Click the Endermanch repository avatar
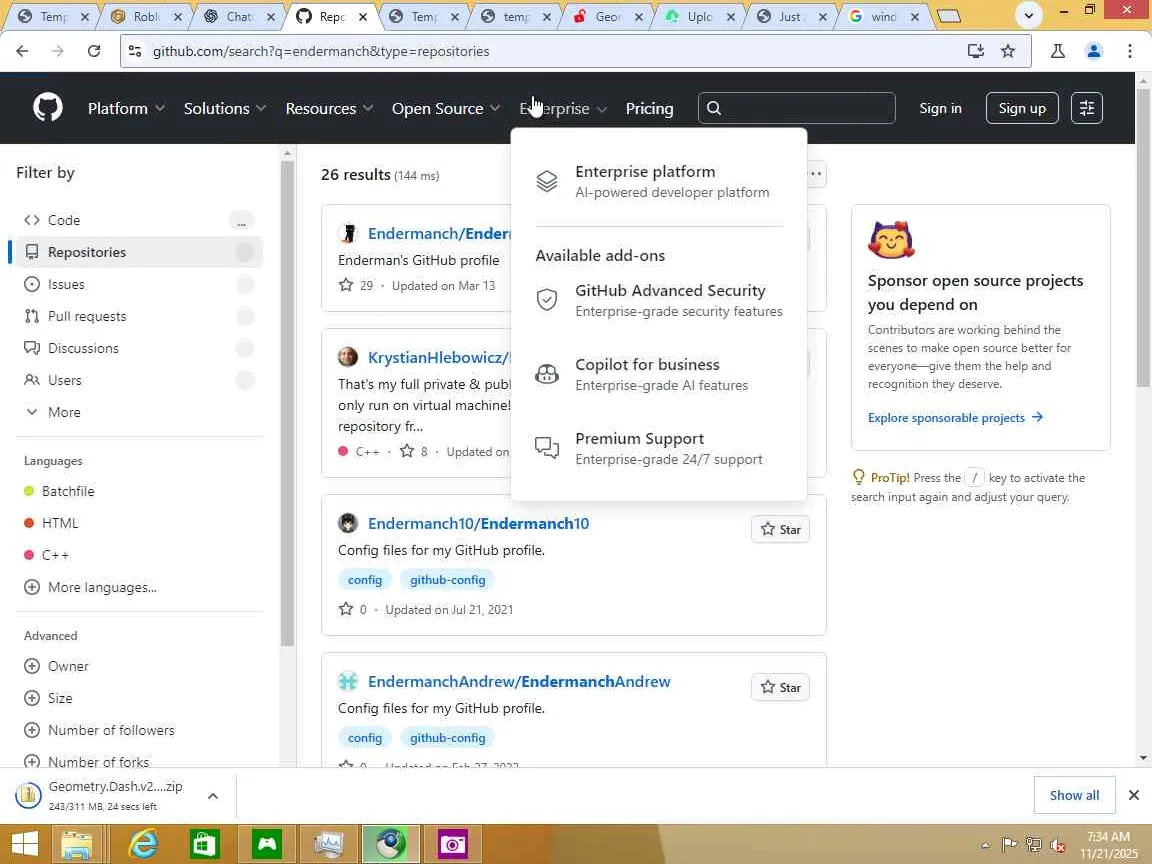 [x=348, y=234]
